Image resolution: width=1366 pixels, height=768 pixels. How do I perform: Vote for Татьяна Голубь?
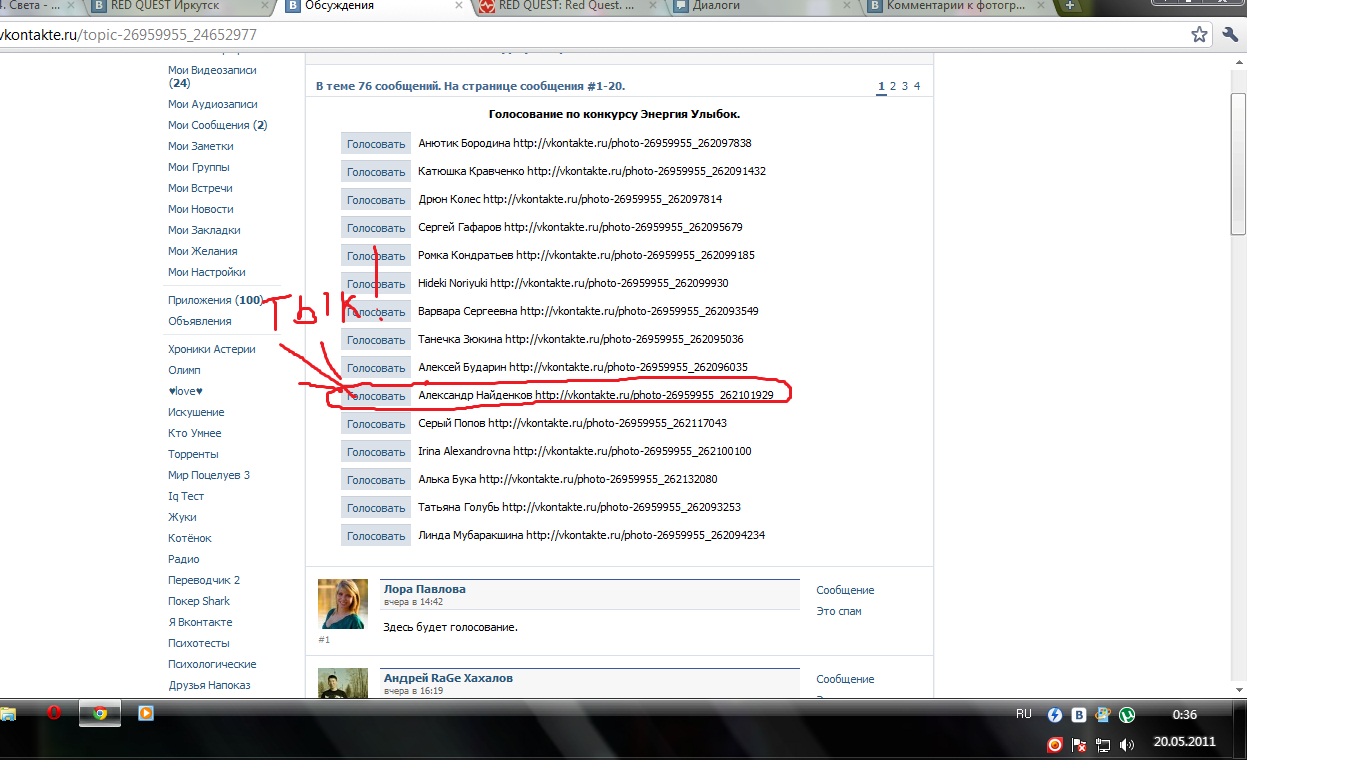click(x=375, y=508)
